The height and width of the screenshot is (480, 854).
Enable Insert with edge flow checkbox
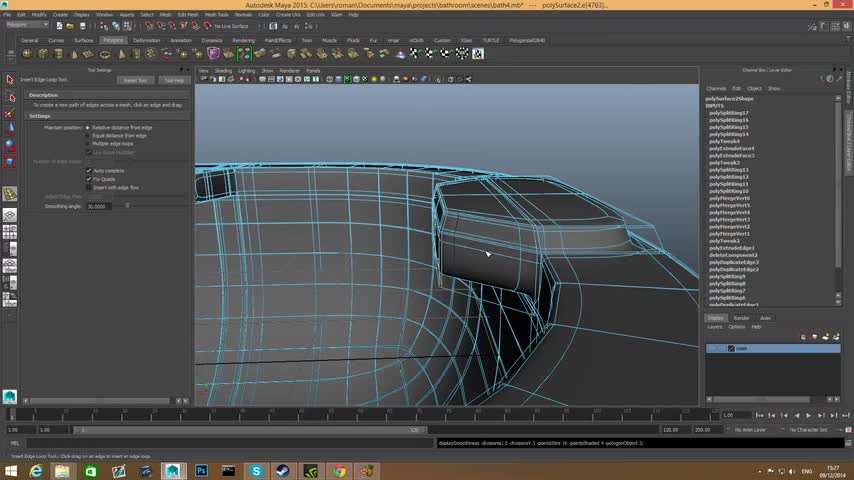88,188
